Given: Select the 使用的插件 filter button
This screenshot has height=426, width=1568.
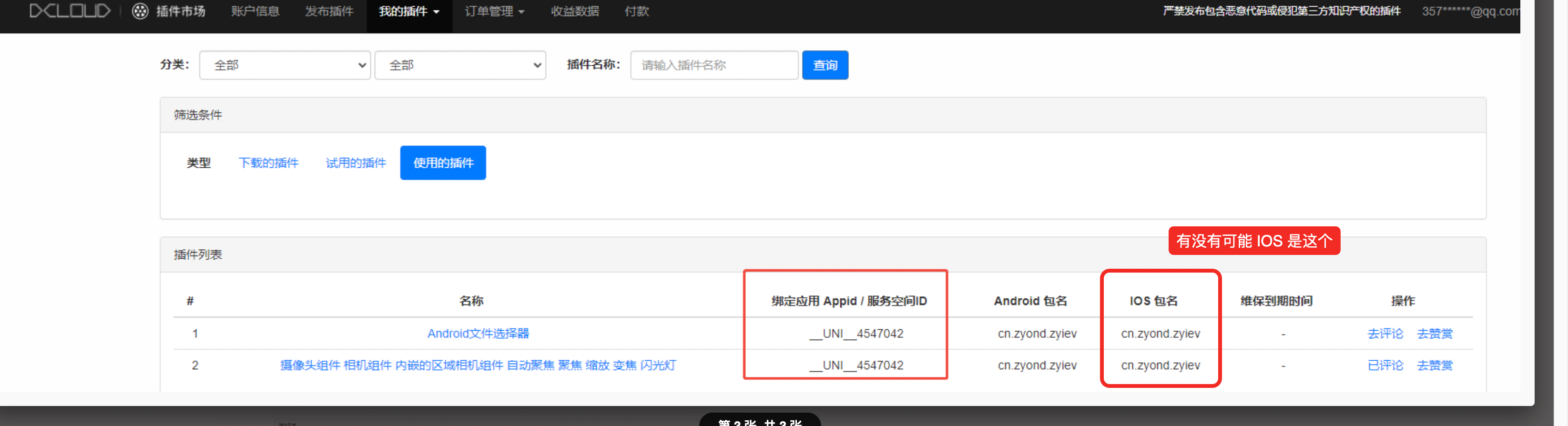Looking at the screenshot, I should (443, 163).
